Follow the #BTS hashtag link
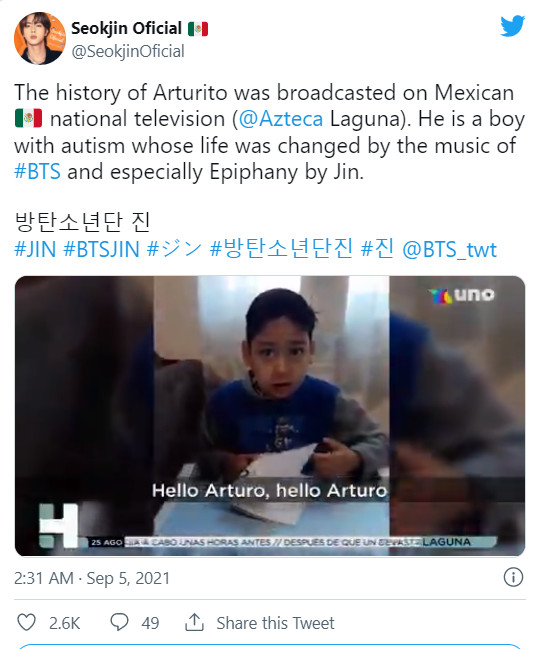Image resolution: width=534 pixels, height=649 pixels. [37, 172]
